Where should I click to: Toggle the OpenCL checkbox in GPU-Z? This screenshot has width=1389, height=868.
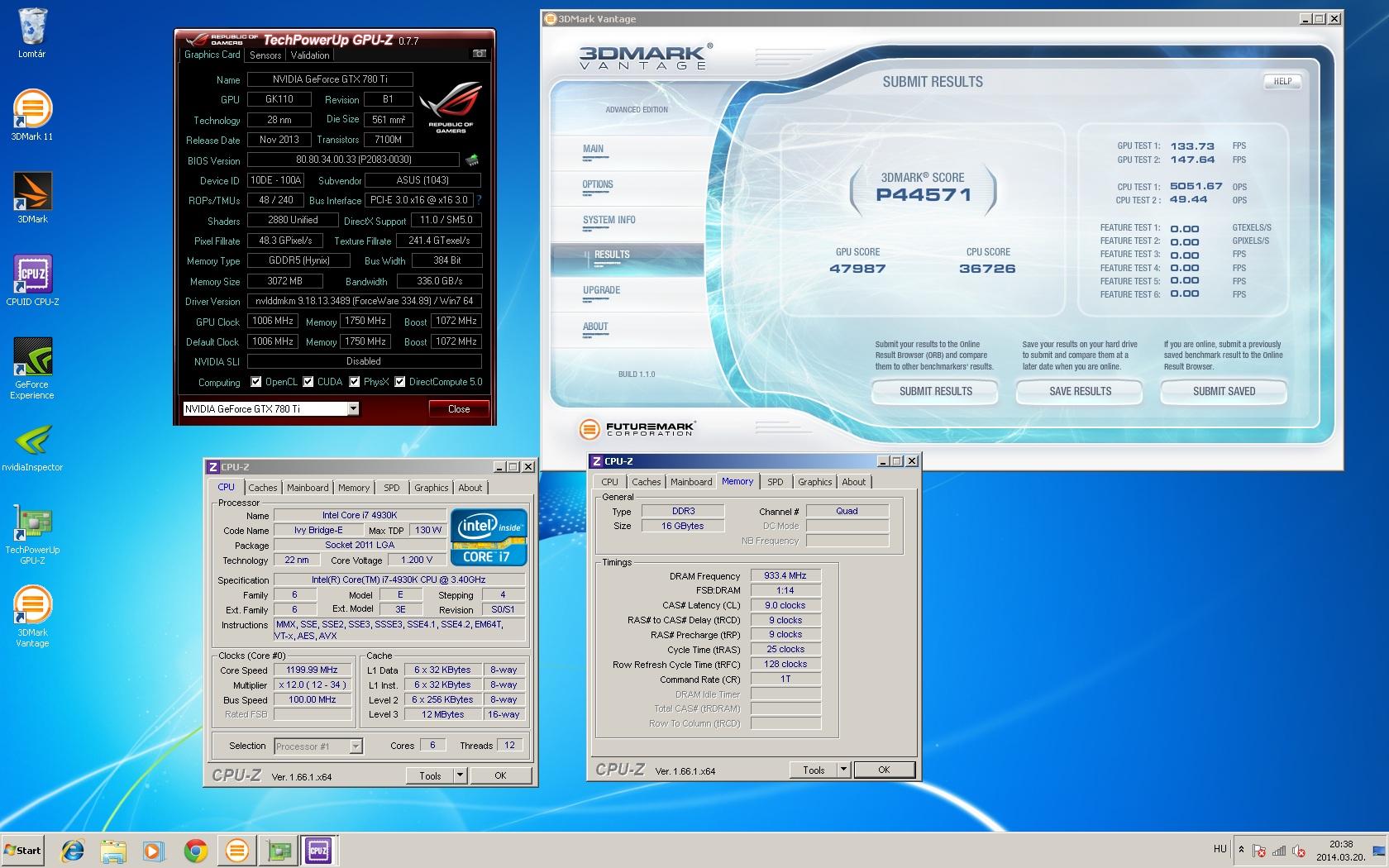tap(256, 382)
